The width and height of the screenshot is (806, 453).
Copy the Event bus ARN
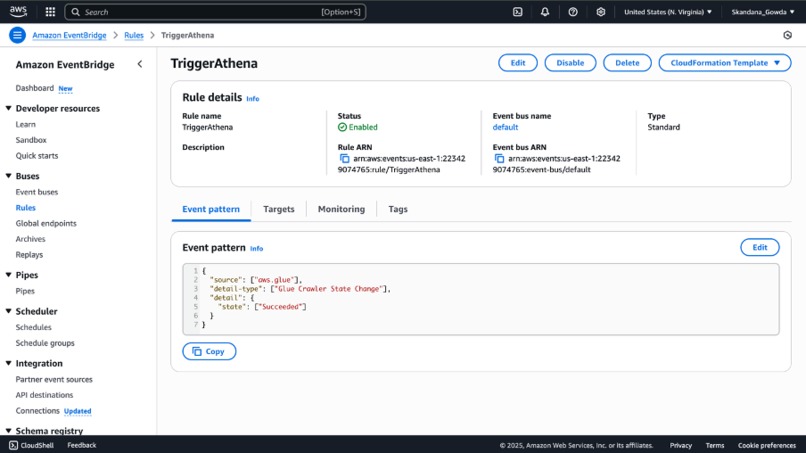499,158
